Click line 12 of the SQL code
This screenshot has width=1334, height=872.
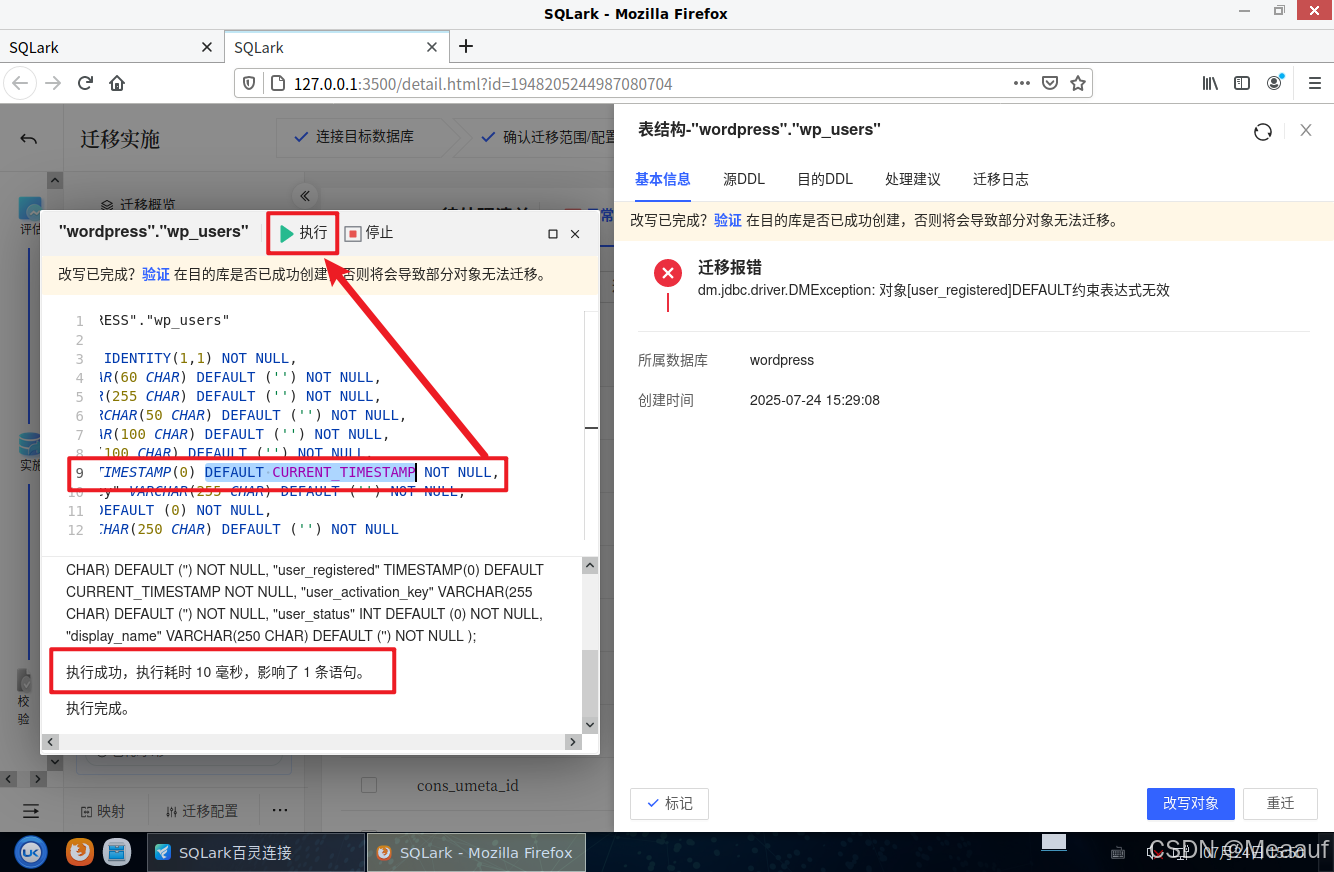248,529
